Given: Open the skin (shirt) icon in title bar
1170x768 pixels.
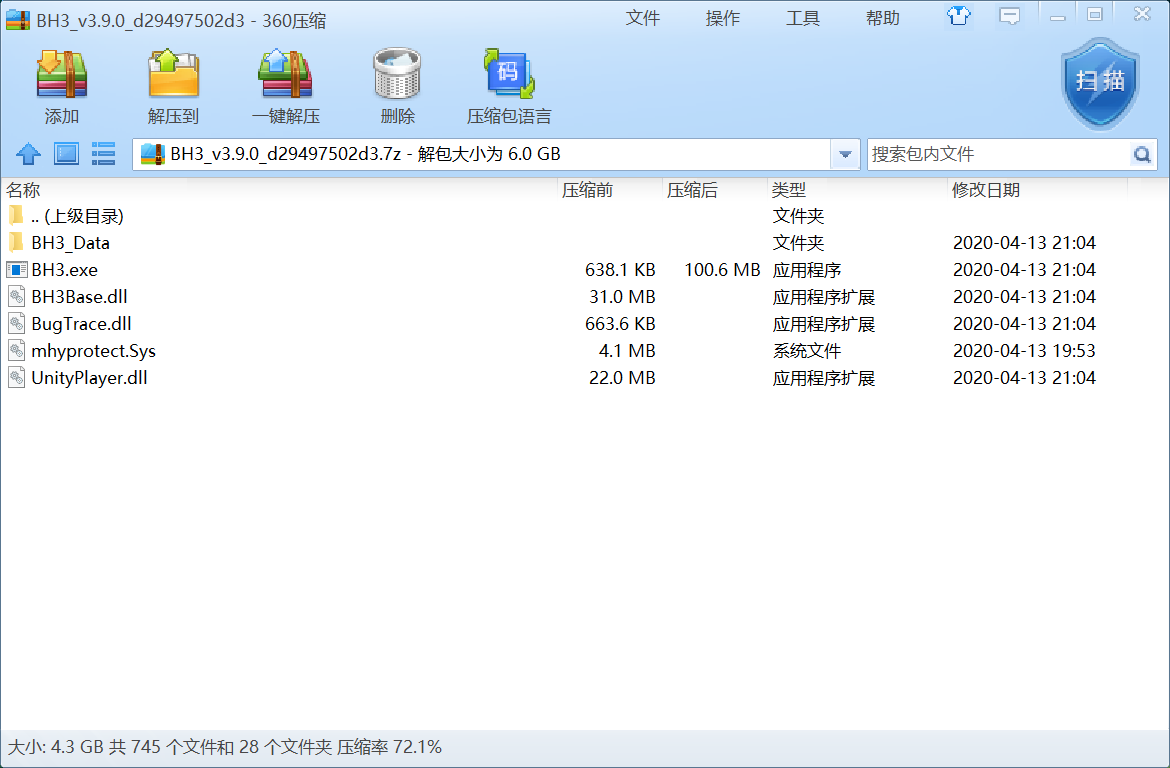Looking at the screenshot, I should click(x=959, y=16).
